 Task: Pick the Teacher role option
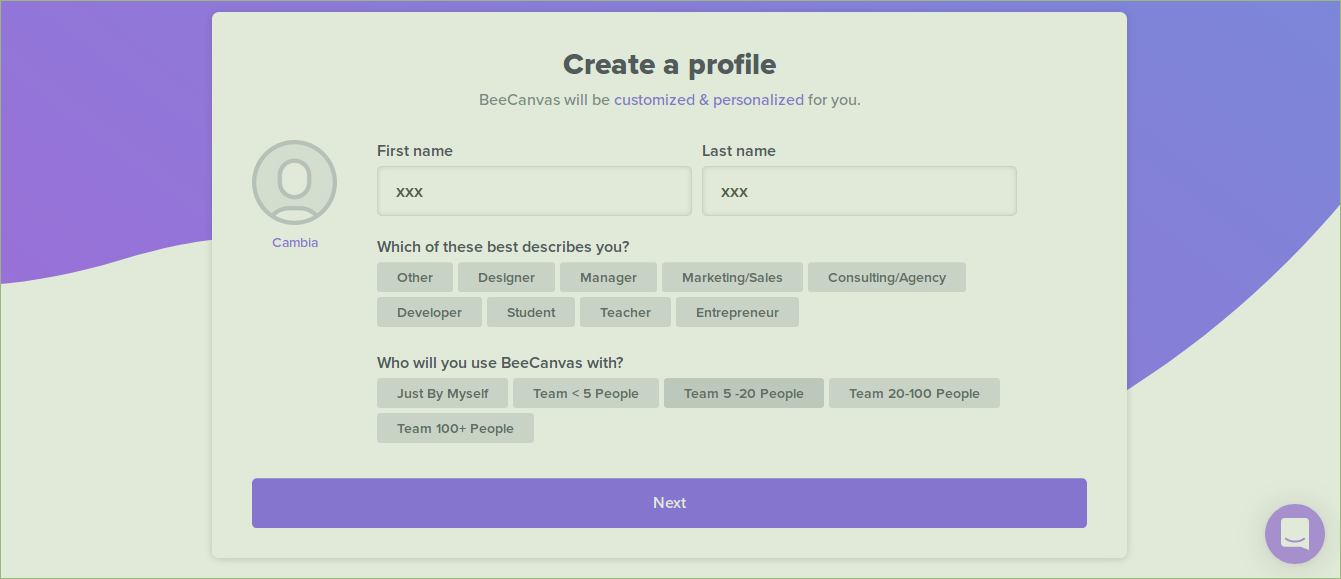(625, 312)
